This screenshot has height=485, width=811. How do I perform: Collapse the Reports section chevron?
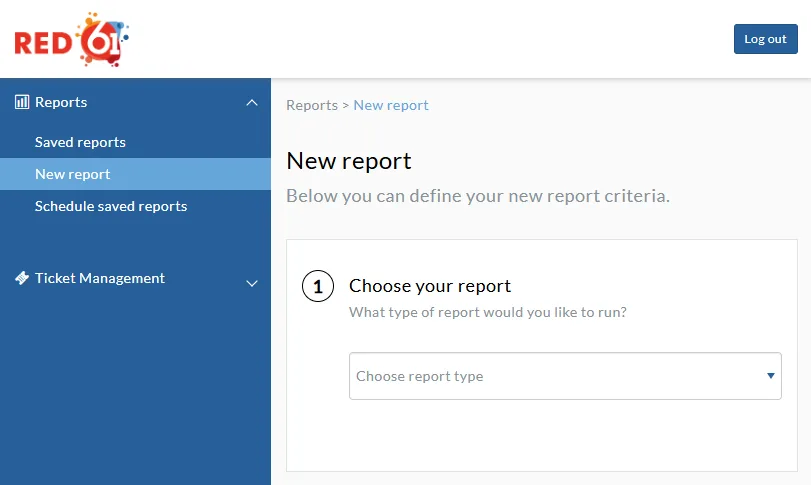click(252, 103)
